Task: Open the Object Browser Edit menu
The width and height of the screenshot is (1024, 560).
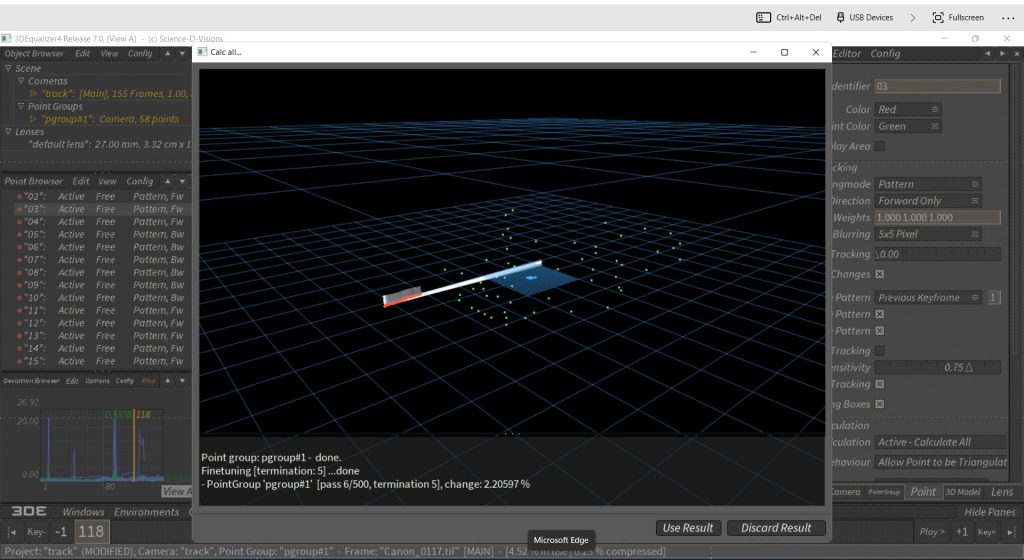Action: pos(82,54)
